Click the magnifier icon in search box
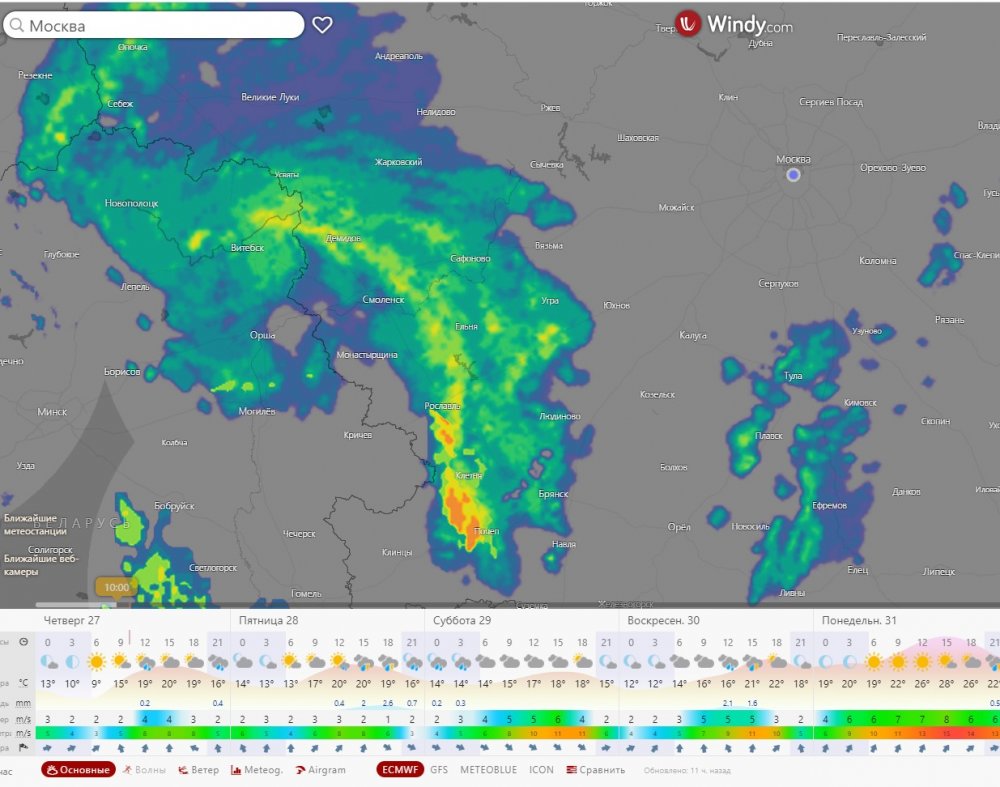Screen dimensions: 1000x787 coord(16,26)
